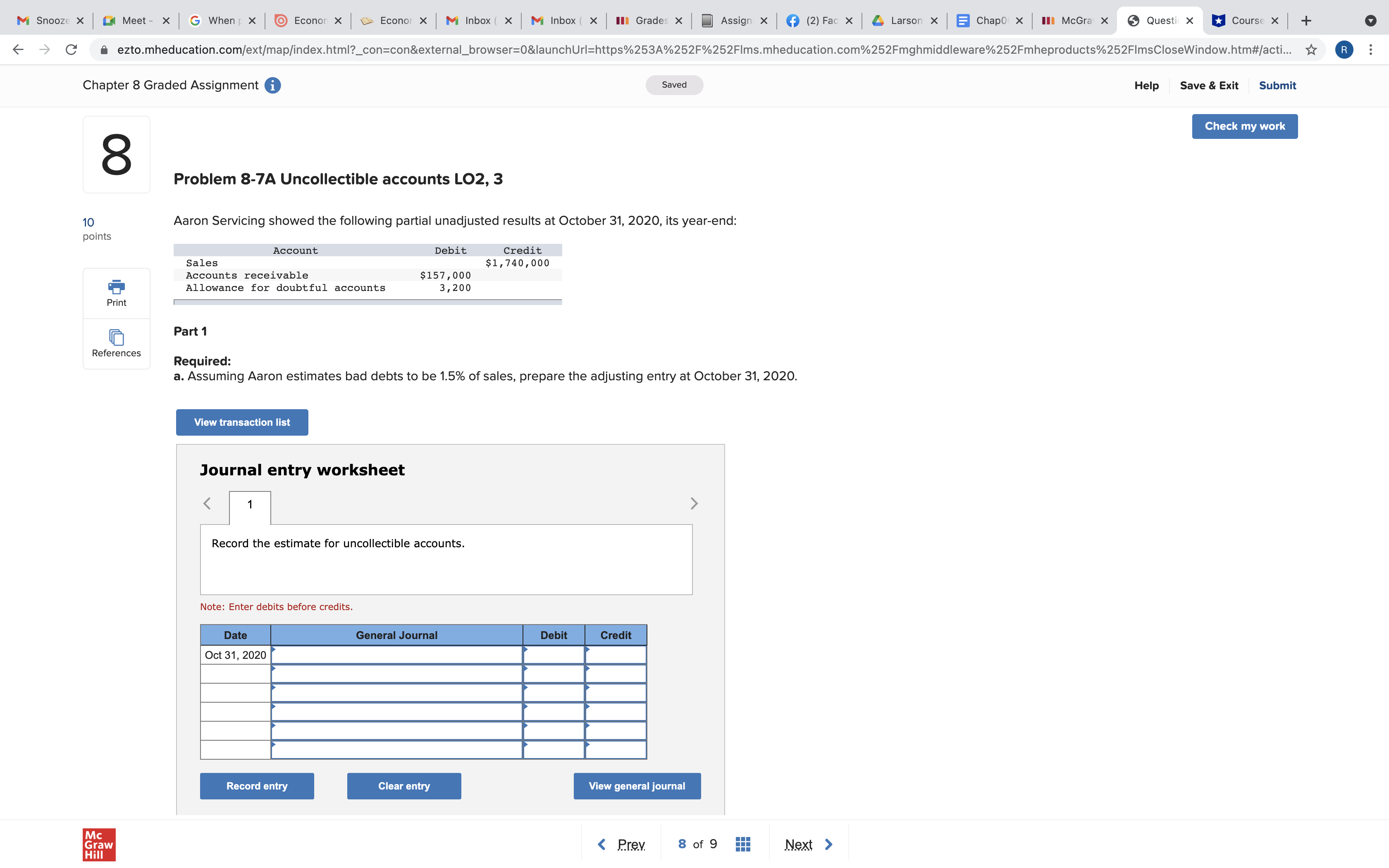1389x868 pixels.
Task: Click the grid icon beside page numbers
Action: click(x=743, y=843)
